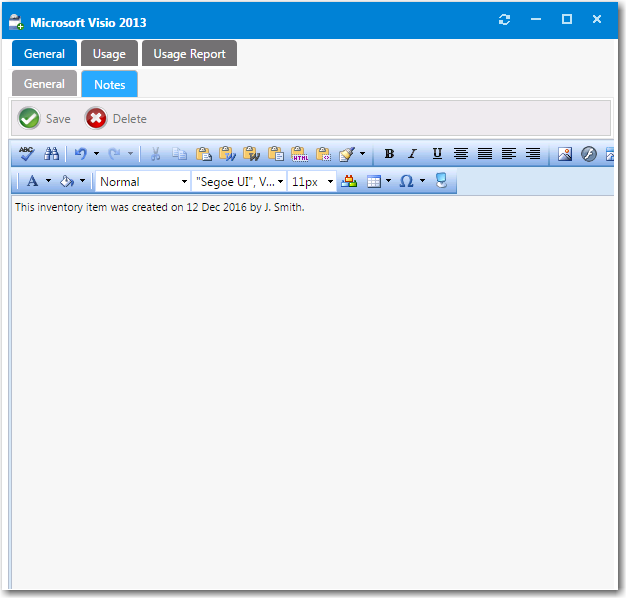Click the Delete button
This screenshot has width=626, height=598.
(116, 119)
